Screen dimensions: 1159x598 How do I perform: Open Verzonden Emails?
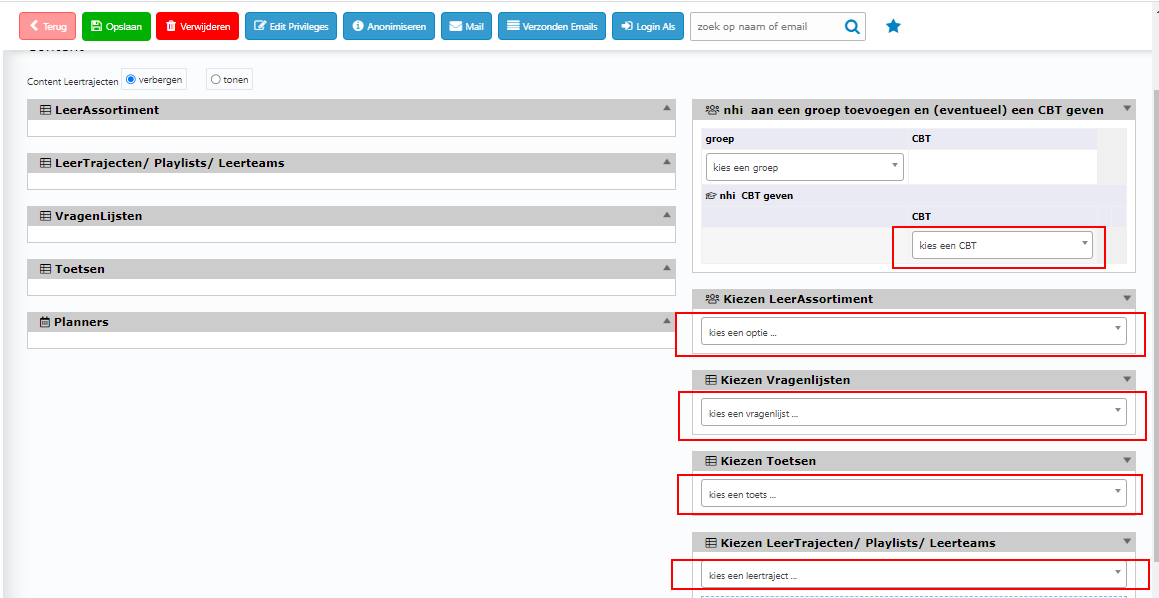coord(552,27)
